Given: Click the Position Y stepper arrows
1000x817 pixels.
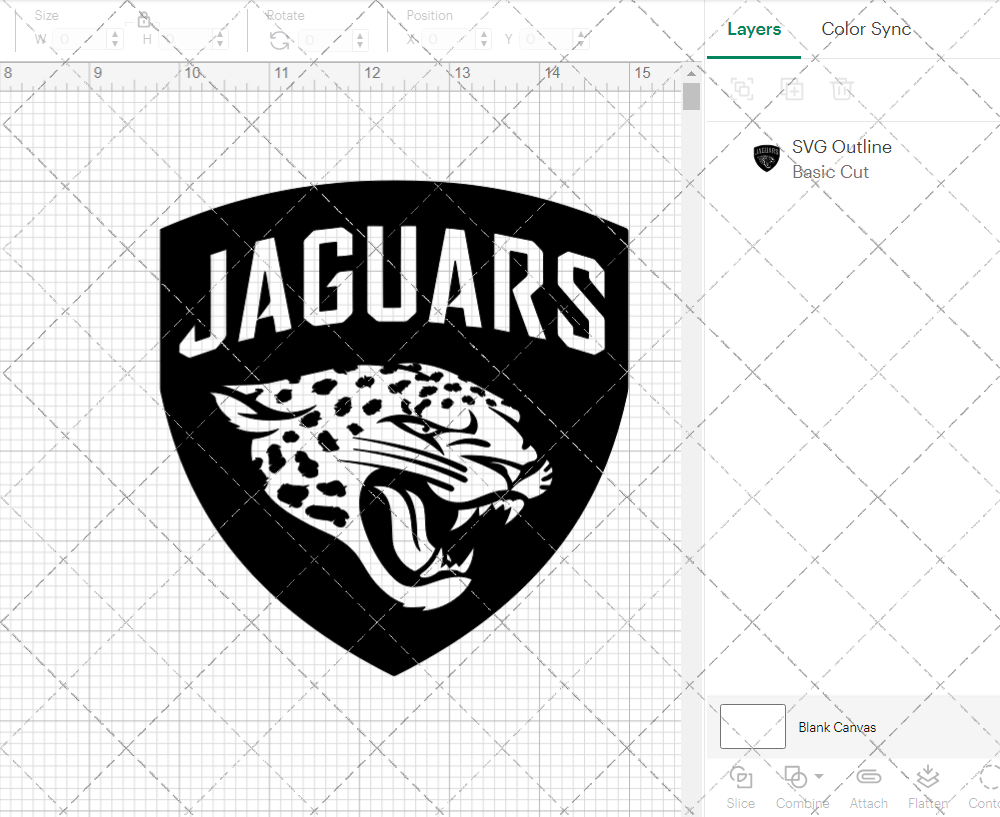Looking at the screenshot, I should tap(581, 40).
